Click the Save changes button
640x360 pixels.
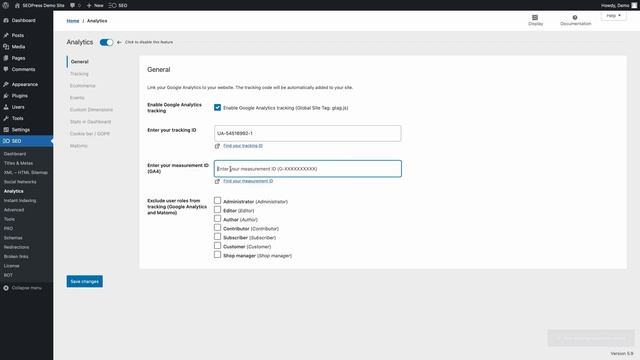pos(84,281)
